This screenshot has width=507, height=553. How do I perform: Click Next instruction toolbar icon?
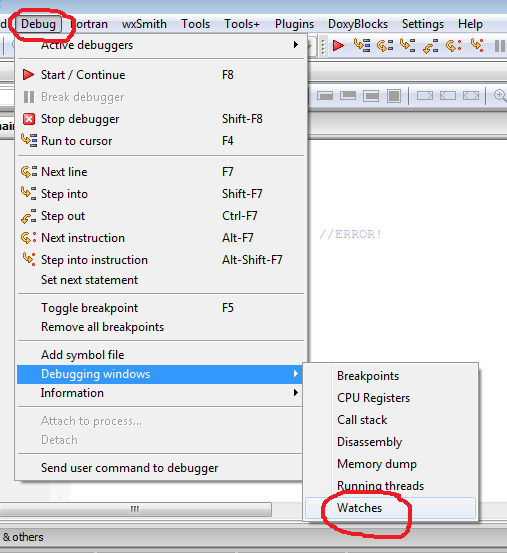click(454, 45)
